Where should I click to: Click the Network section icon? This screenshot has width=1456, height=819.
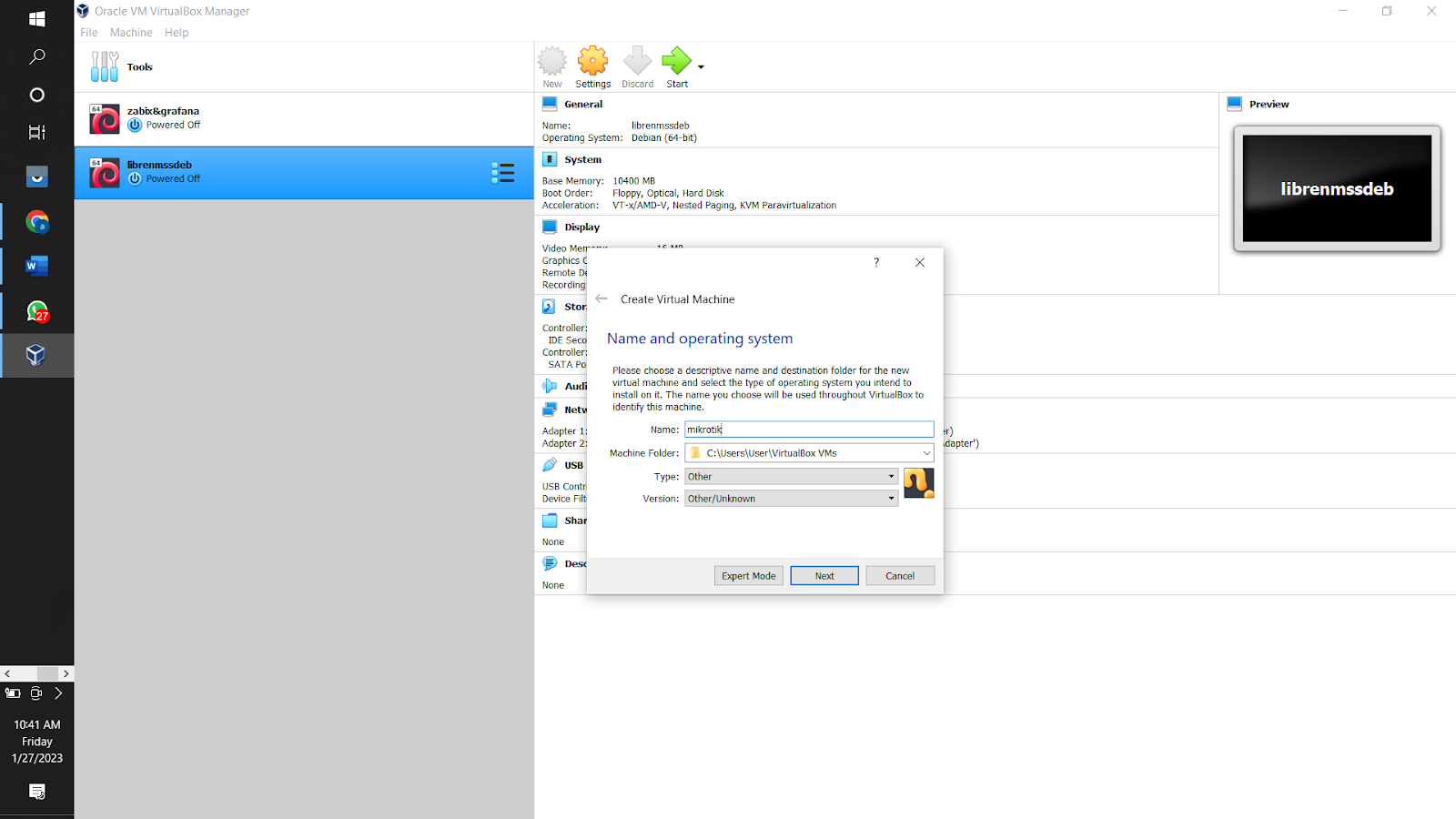(x=550, y=409)
